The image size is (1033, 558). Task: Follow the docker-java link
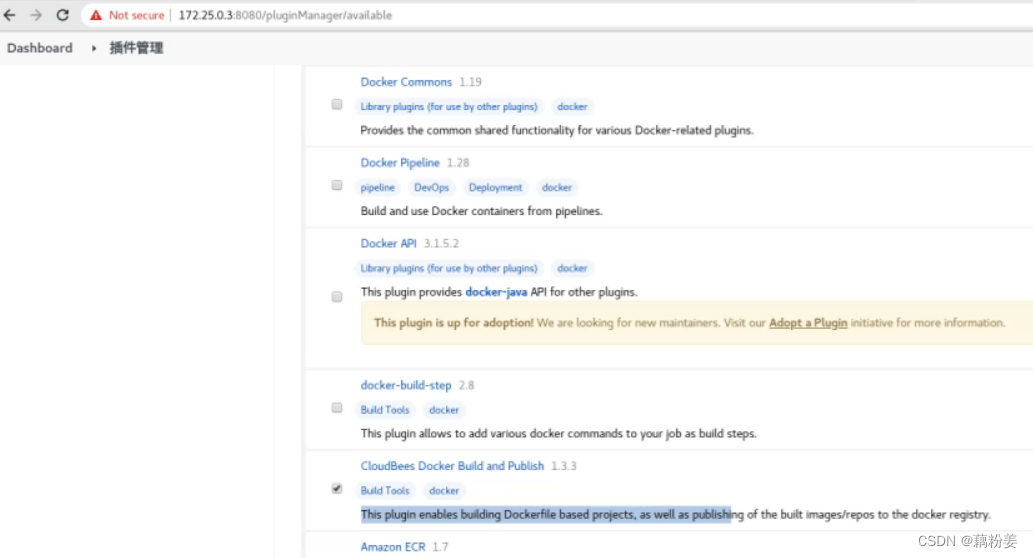pyautogui.click(x=496, y=292)
